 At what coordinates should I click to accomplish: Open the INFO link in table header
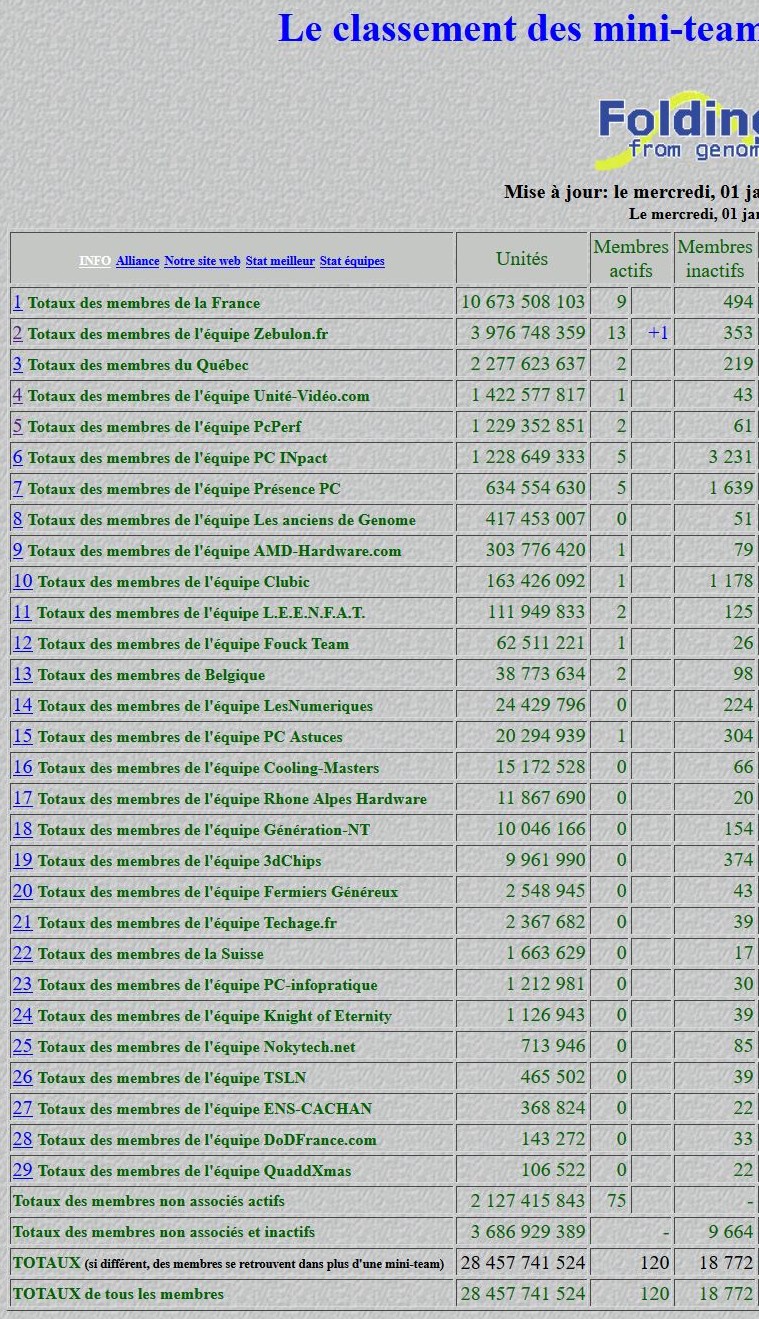95,261
